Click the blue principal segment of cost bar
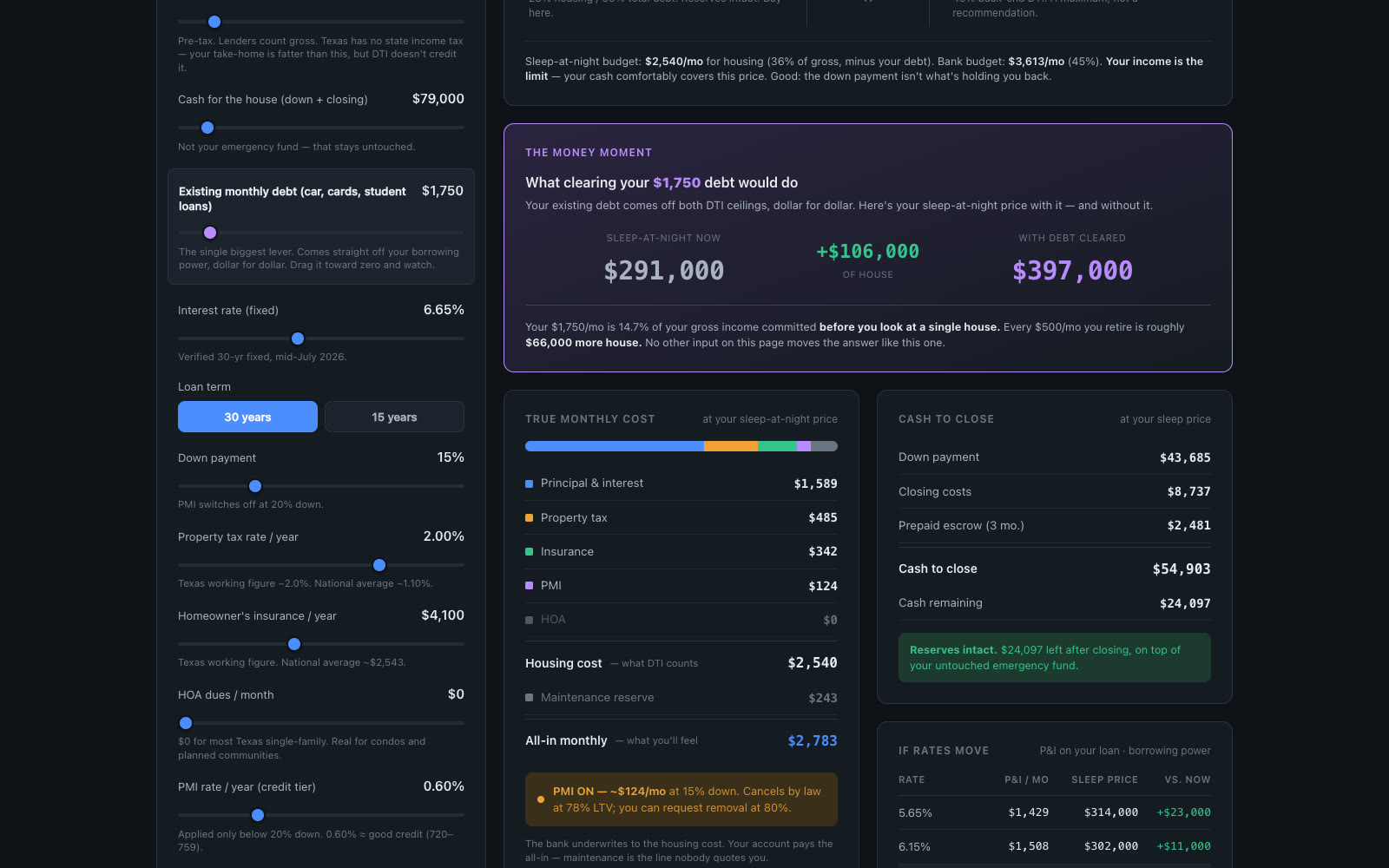1389x868 pixels. point(615,446)
